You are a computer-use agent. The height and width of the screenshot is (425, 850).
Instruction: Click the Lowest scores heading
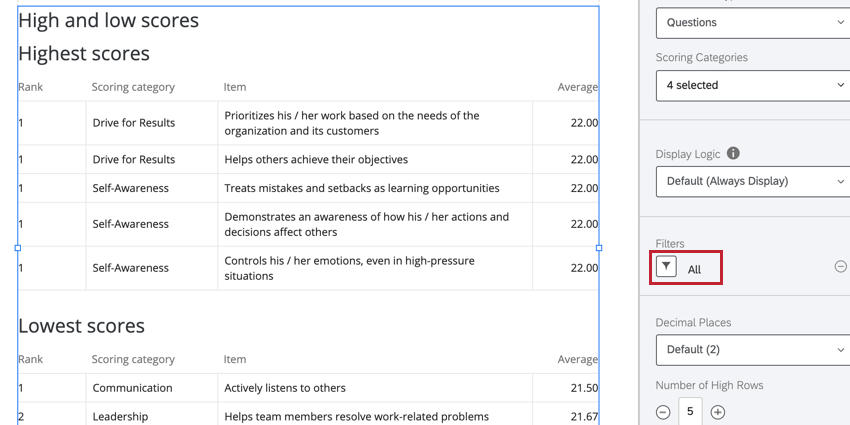point(81,326)
